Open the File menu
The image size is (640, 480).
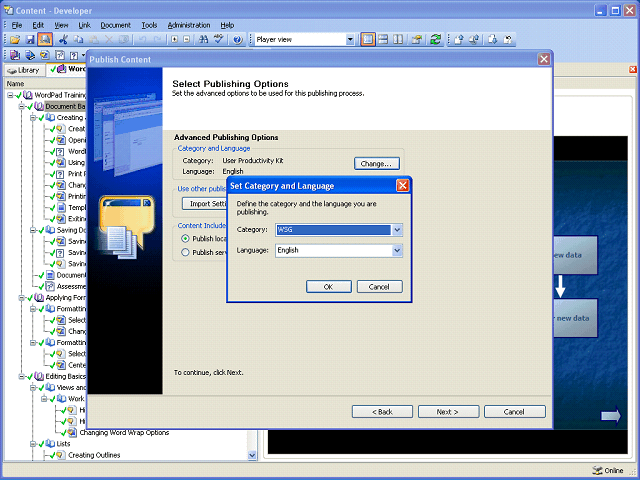click(17, 25)
